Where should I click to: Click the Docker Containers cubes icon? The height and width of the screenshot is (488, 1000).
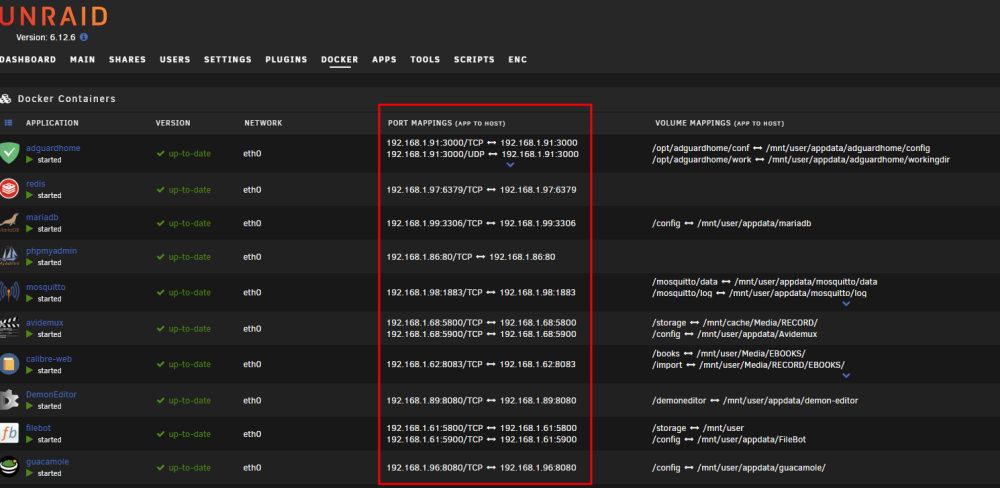[6, 99]
